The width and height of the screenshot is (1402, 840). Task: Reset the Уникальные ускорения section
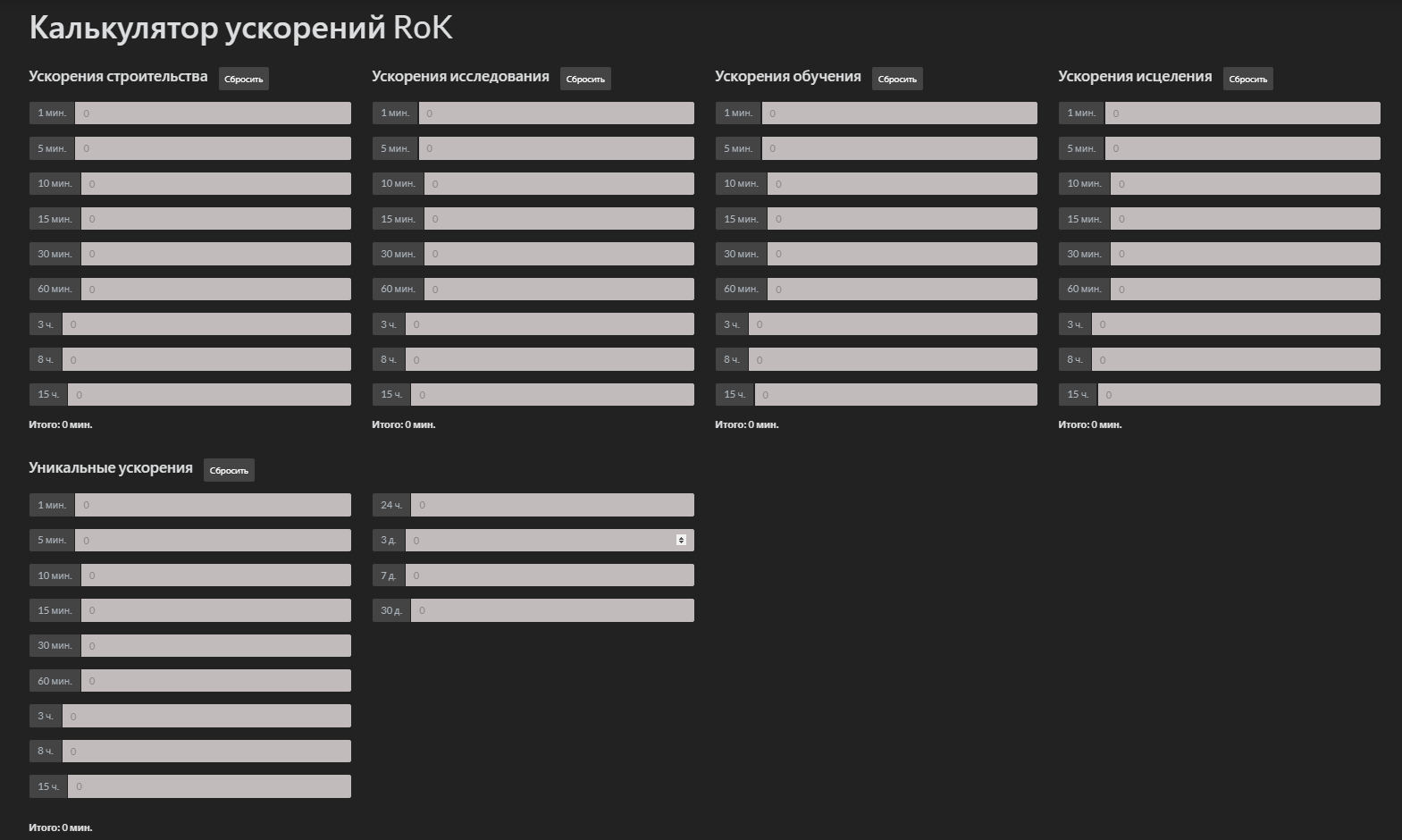[229, 470]
